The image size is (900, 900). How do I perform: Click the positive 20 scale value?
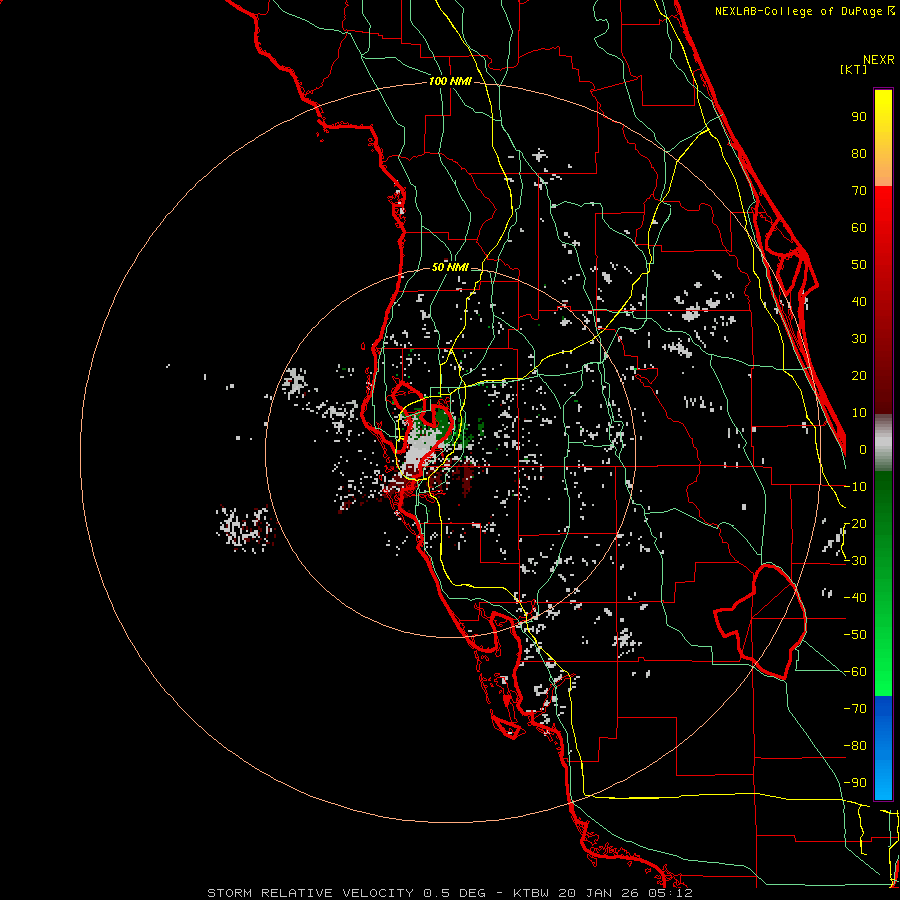859,375
